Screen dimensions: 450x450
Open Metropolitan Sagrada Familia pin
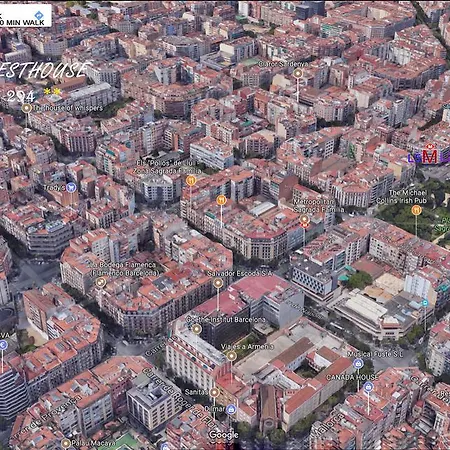pos(304,219)
